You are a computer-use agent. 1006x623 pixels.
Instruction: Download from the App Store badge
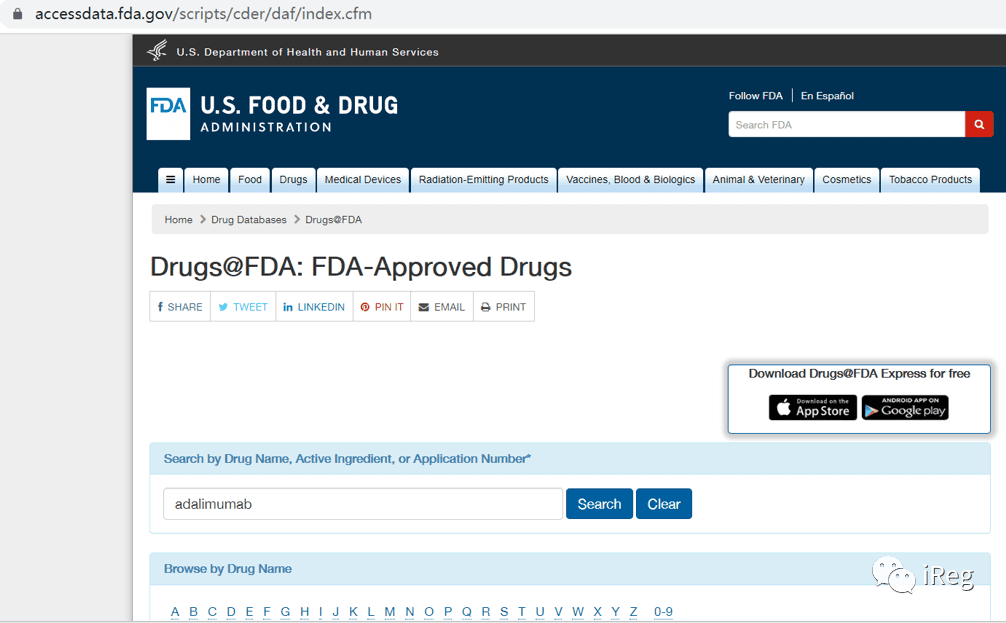pos(813,407)
